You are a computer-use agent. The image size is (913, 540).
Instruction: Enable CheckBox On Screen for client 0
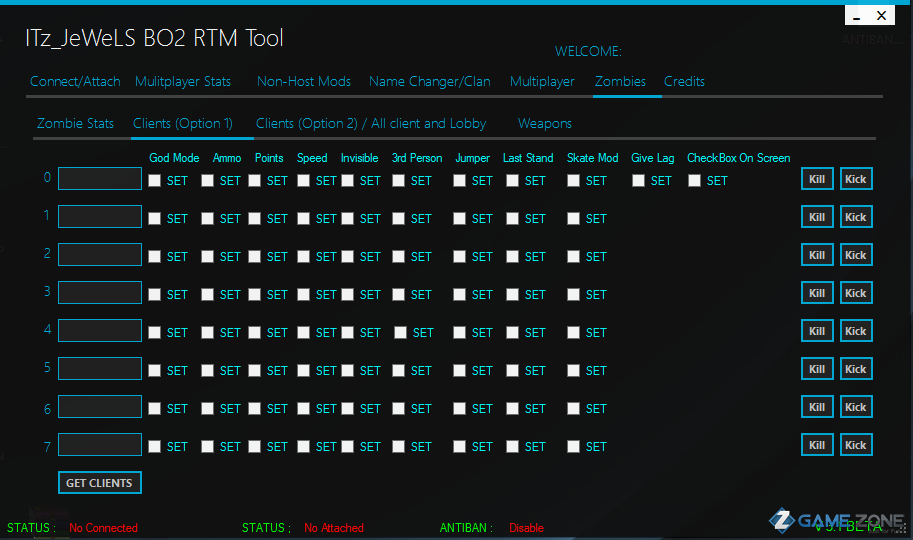[x=694, y=181]
